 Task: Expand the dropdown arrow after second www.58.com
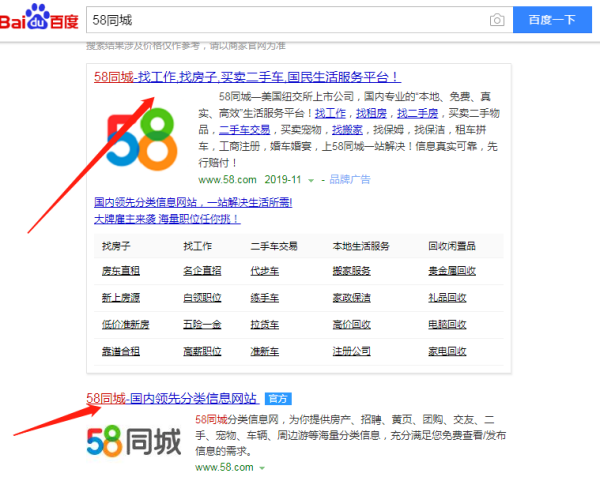(x=262, y=468)
